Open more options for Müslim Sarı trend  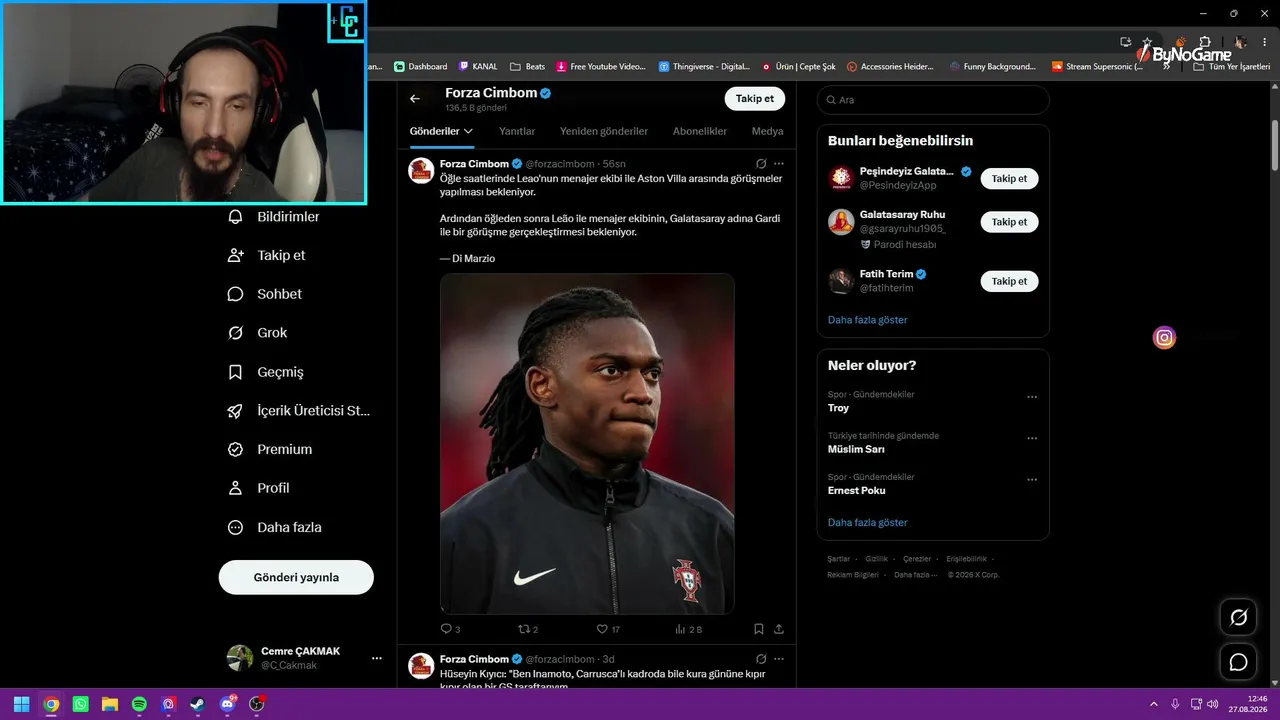click(1032, 438)
